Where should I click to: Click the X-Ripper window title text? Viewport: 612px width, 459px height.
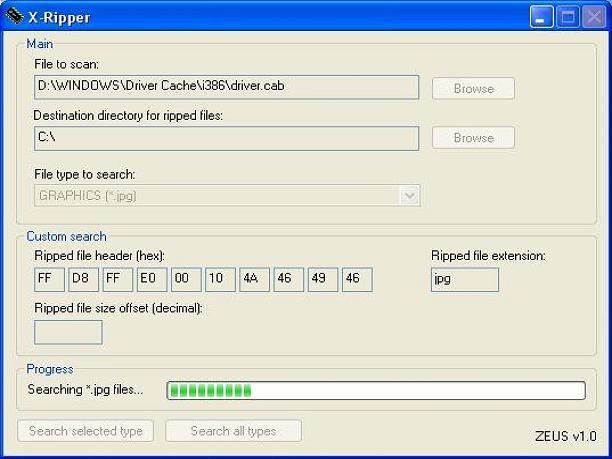point(59,18)
